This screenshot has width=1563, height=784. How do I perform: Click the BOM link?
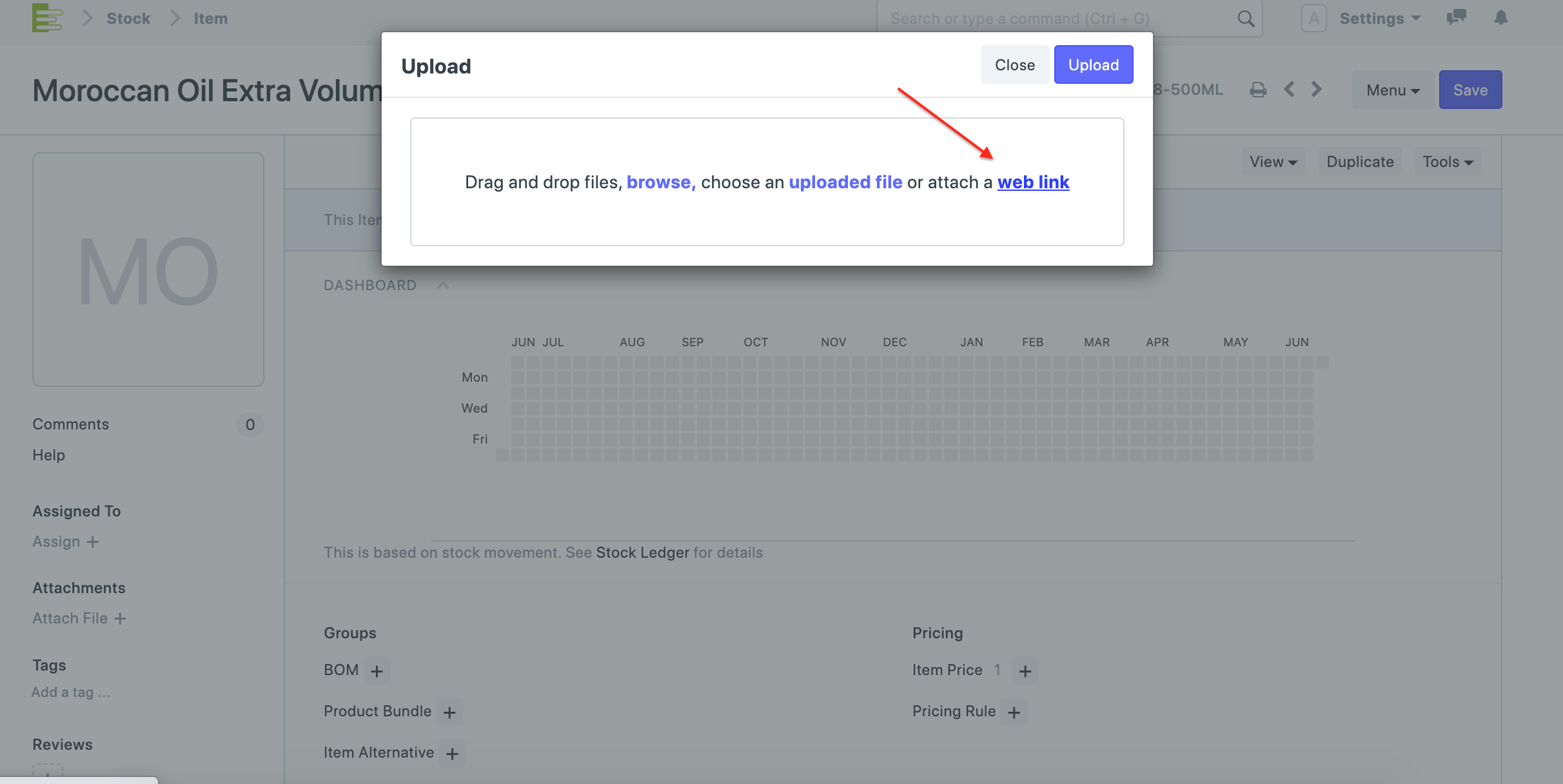coord(341,671)
